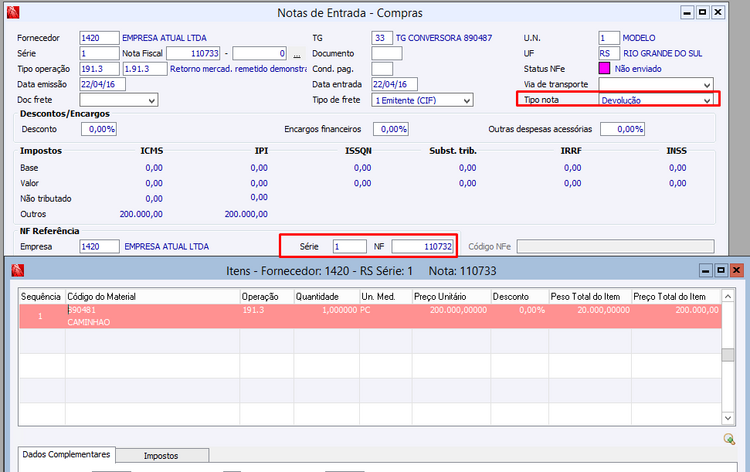Image resolution: width=750 pixels, height=472 pixels.
Task: Switch to the Impostos tab
Action: (x=161, y=455)
